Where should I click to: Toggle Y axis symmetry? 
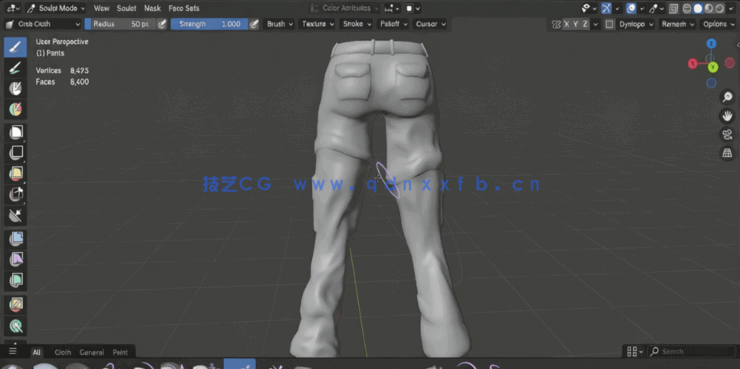click(576, 24)
